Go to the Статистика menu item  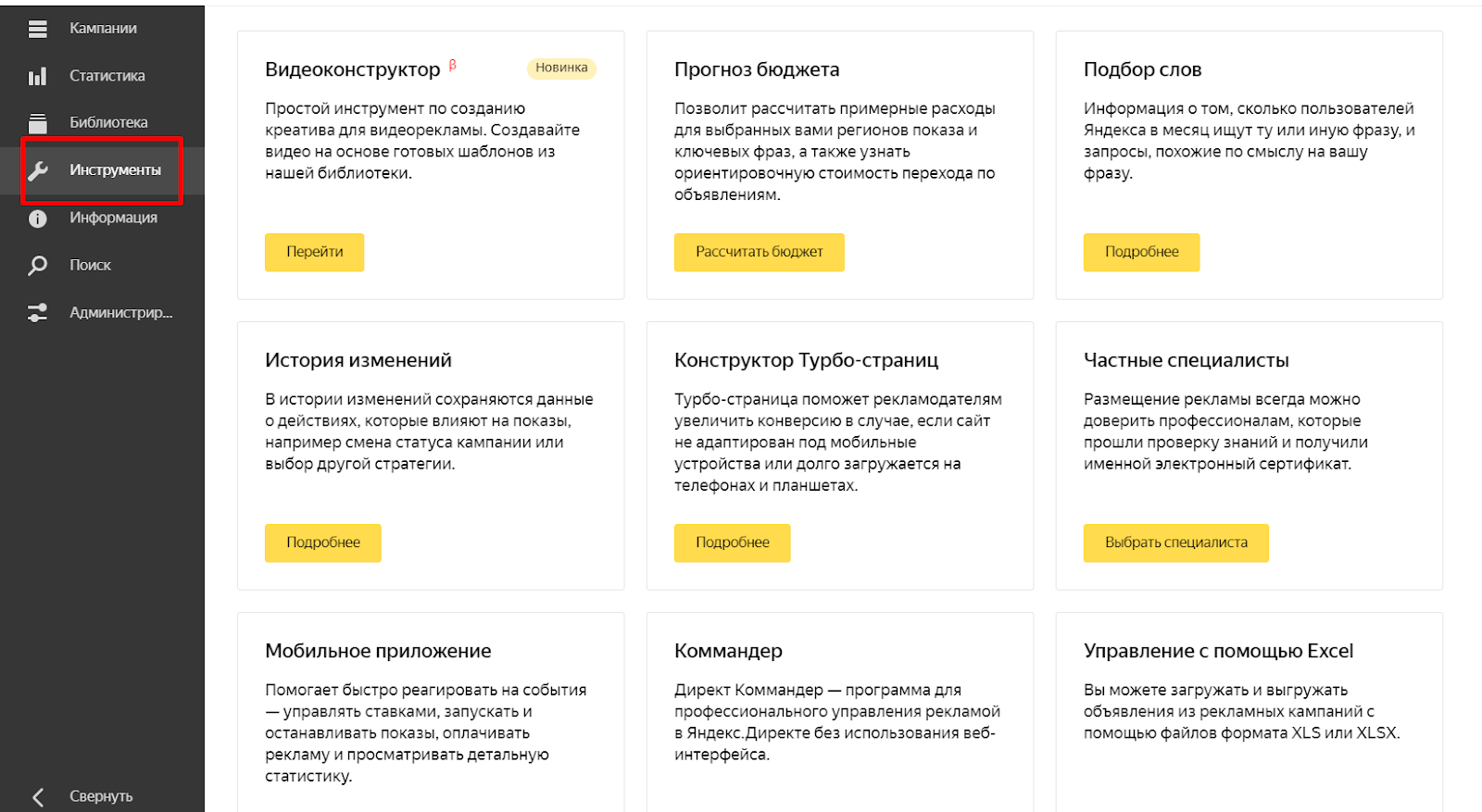click(107, 76)
